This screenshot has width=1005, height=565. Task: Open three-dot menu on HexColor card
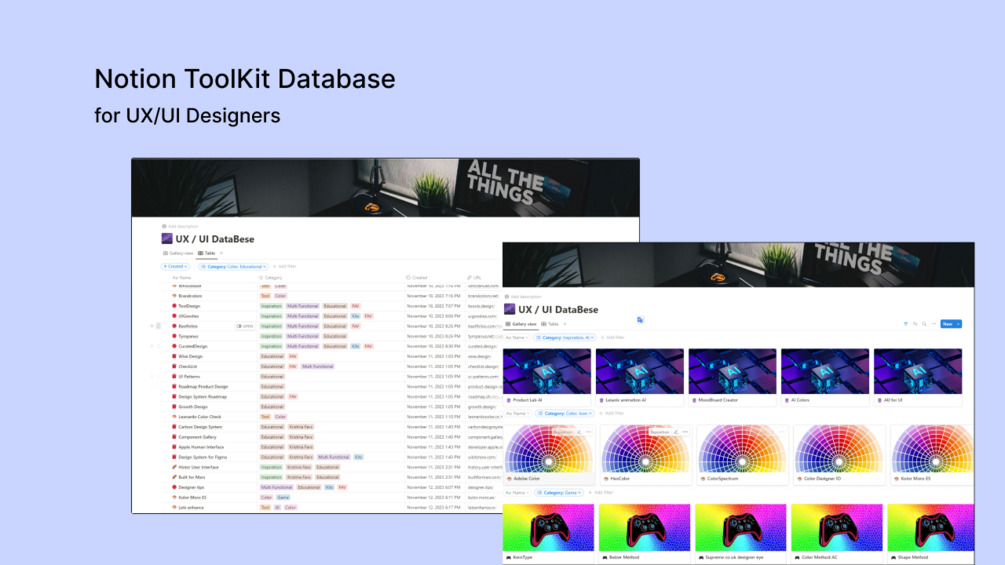tap(685, 432)
